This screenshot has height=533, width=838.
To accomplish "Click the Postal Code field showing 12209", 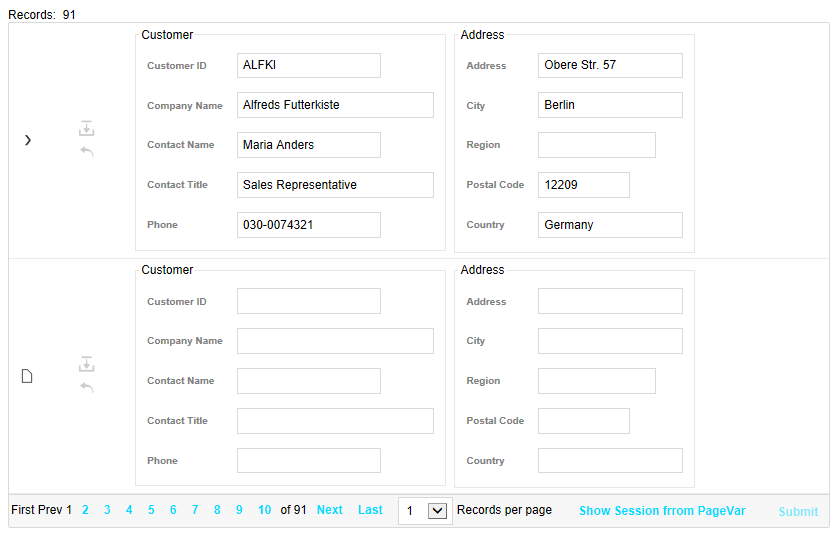I will pos(584,185).
